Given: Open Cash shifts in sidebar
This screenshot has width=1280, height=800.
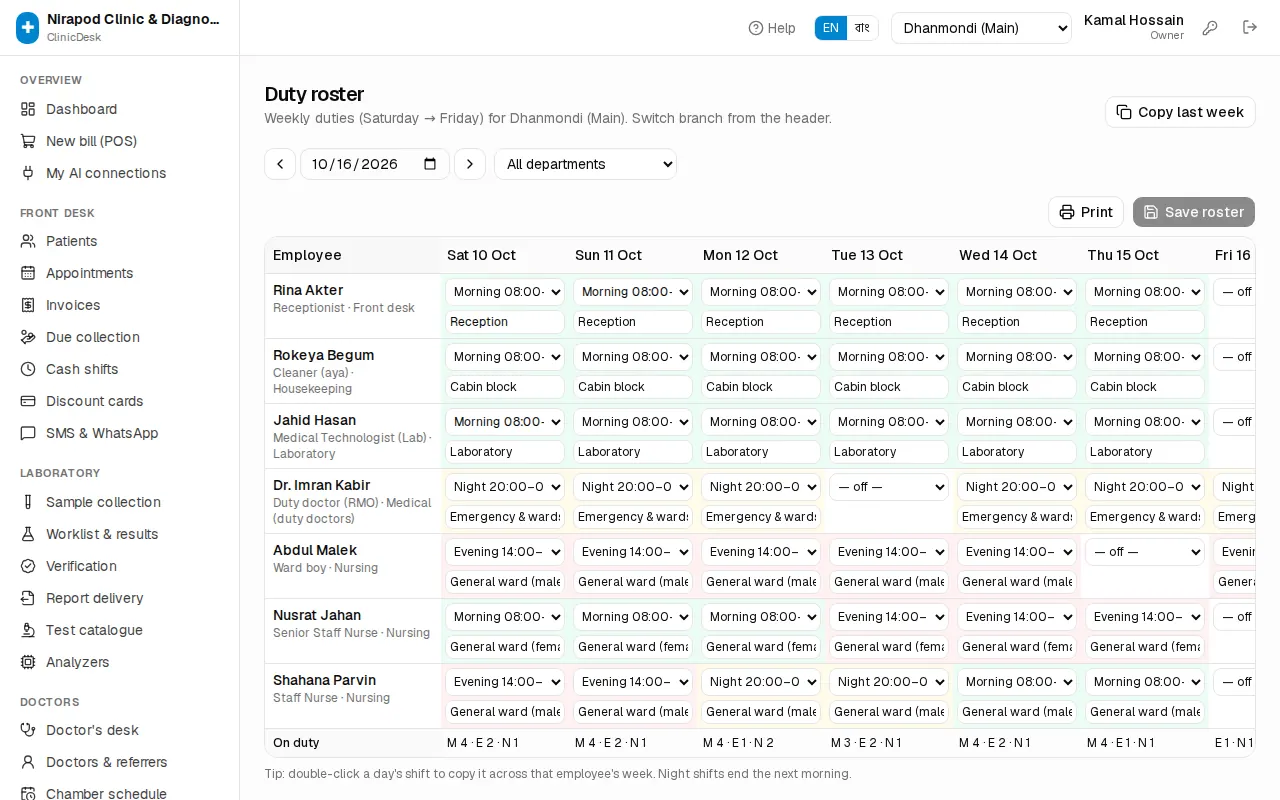Looking at the screenshot, I should (120, 369).
